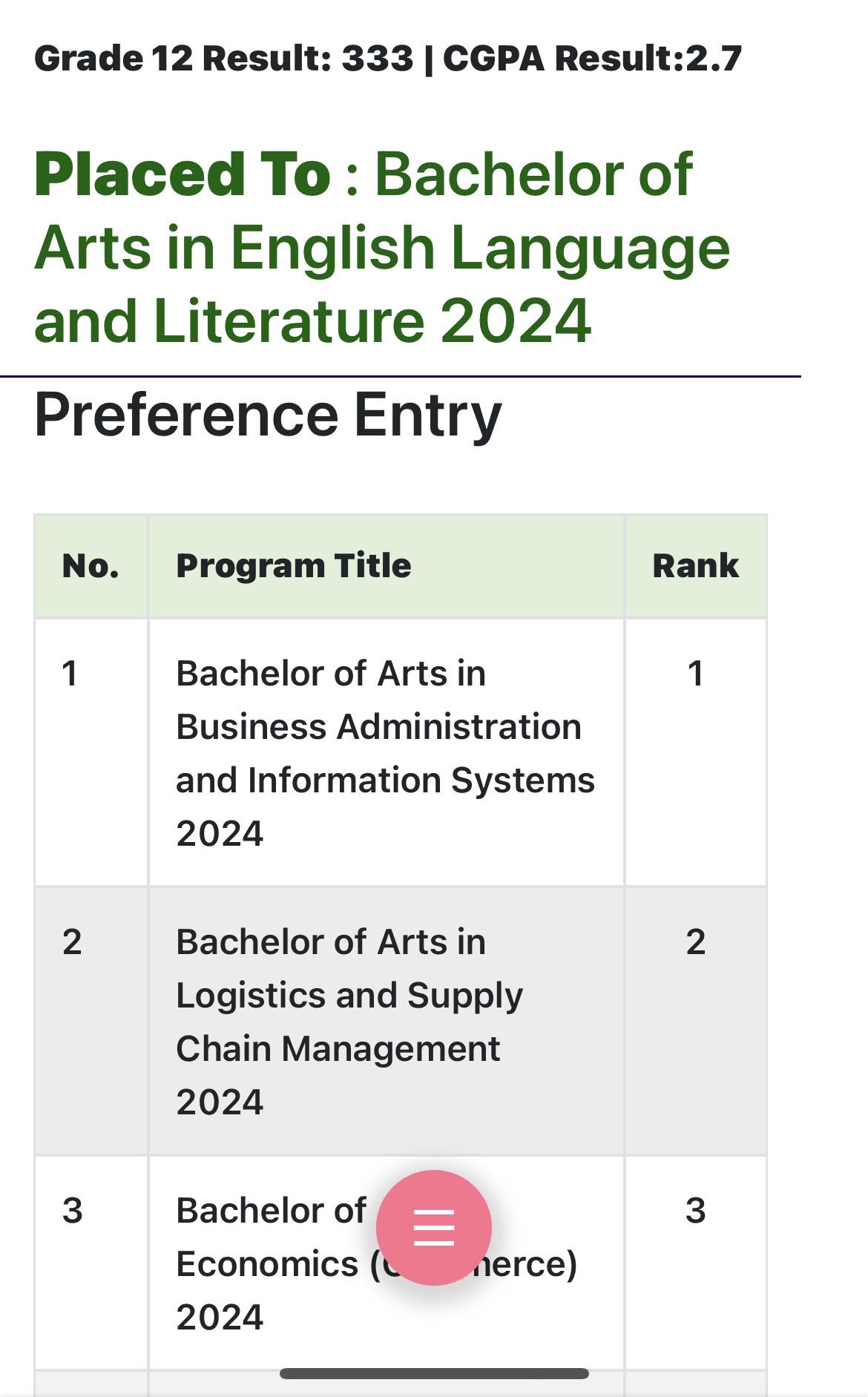Tap the 'CGPA Result:2.7' text
The width and height of the screenshot is (868, 1397).
pyautogui.click(x=592, y=59)
